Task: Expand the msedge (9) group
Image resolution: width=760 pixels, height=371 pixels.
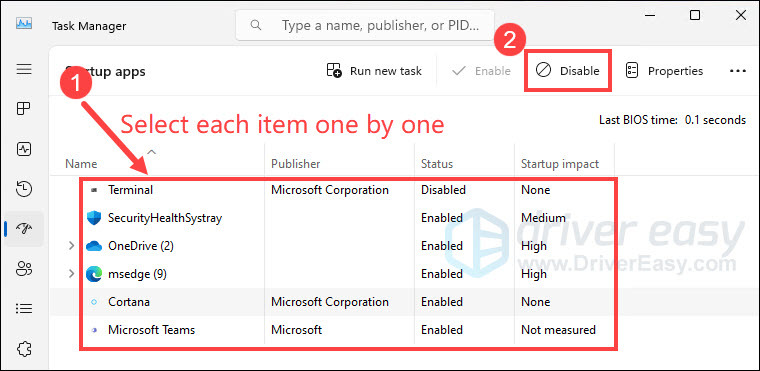Action: click(71, 274)
